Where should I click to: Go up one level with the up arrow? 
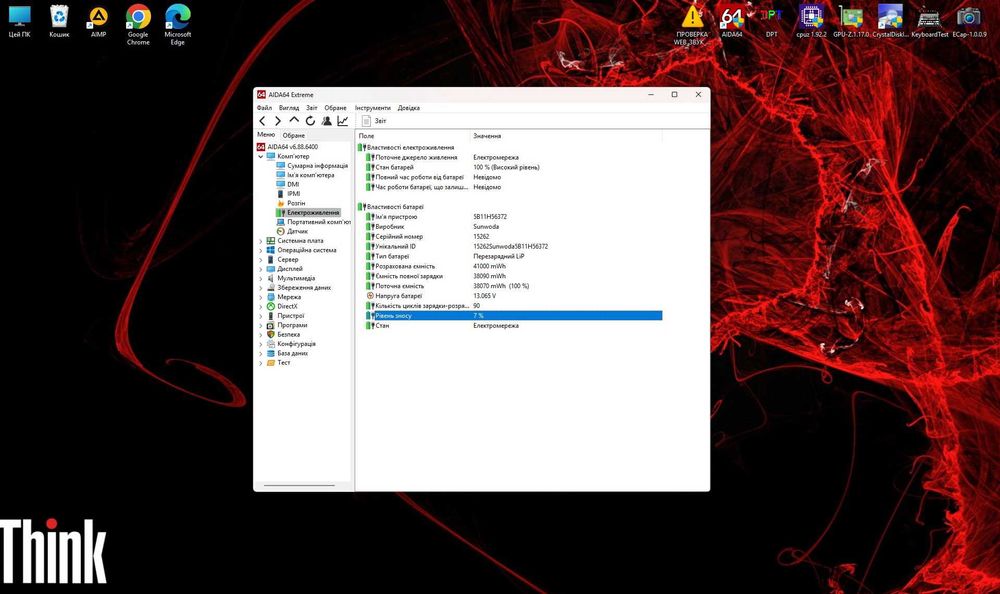[x=294, y=120]
